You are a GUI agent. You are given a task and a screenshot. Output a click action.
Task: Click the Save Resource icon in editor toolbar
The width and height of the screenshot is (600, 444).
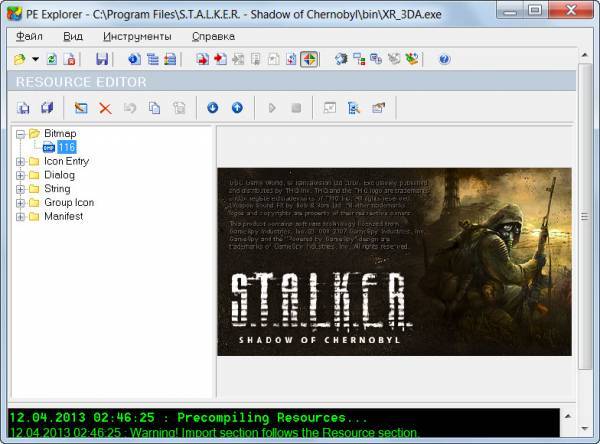coord(23,108)
